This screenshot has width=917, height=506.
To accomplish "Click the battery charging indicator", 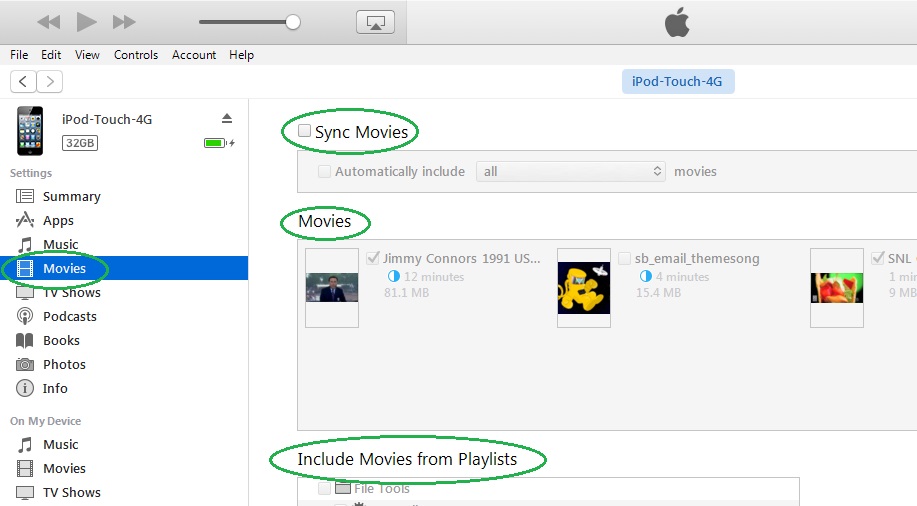I will coord(219,143).
